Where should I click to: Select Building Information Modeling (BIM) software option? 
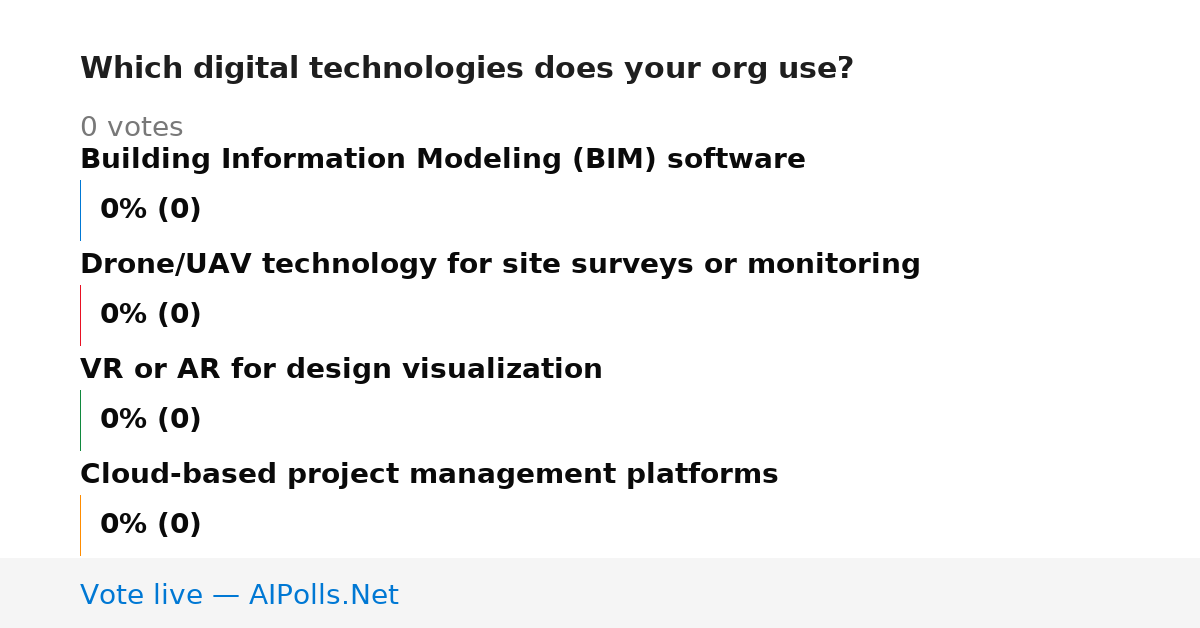tap(443, 160)
